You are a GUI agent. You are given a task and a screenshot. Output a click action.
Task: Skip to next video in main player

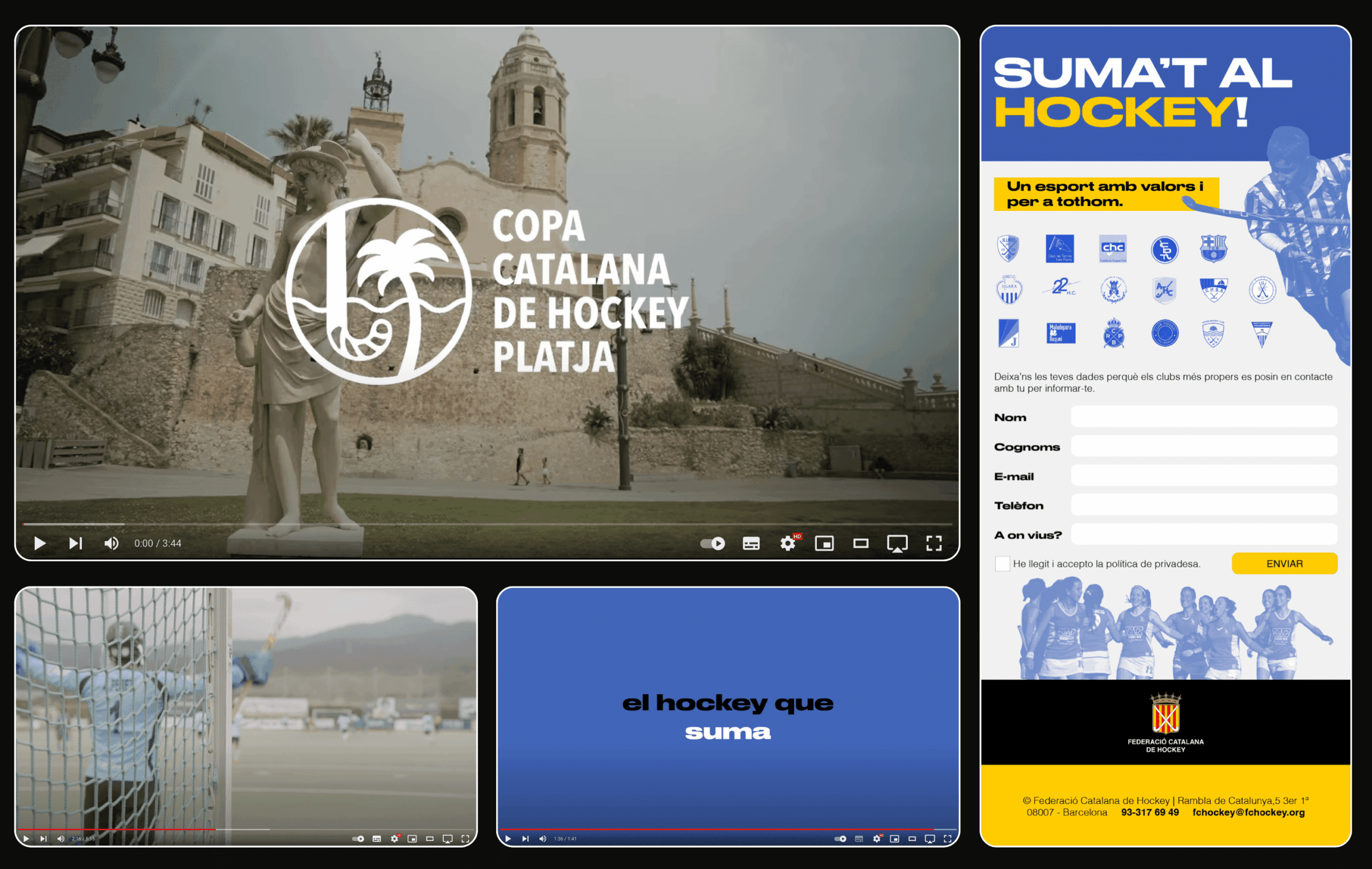75,543
